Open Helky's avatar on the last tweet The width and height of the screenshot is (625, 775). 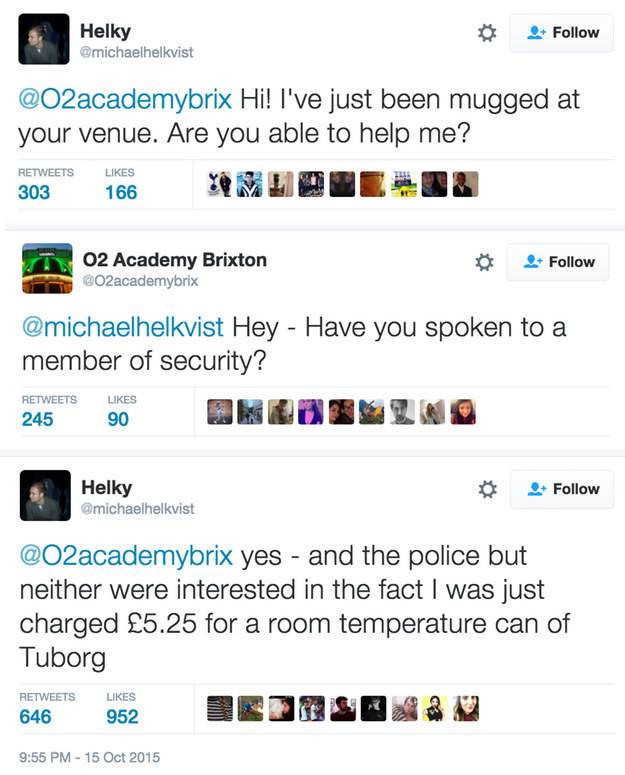pos(45,495)
